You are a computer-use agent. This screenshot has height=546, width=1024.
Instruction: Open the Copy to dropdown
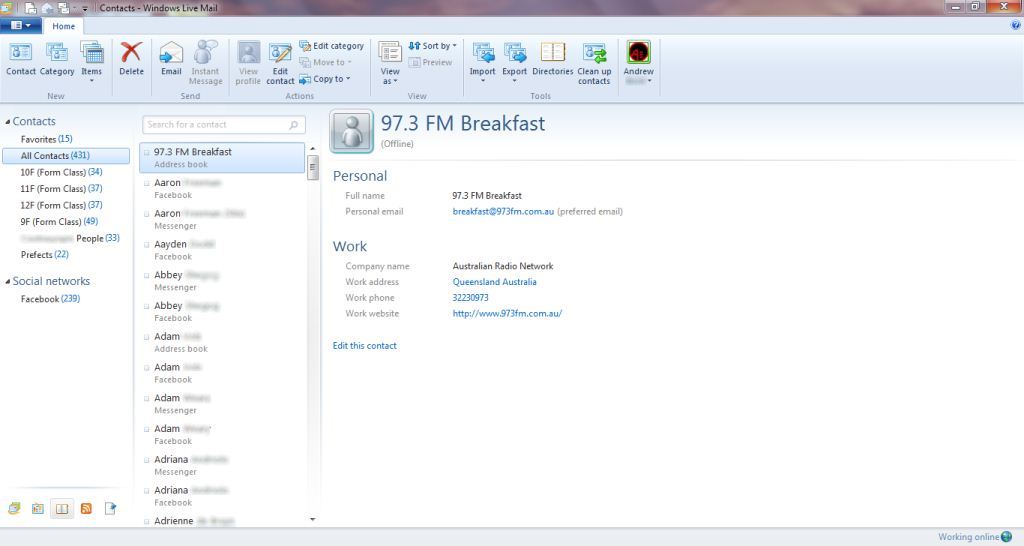tap(325, 78)
